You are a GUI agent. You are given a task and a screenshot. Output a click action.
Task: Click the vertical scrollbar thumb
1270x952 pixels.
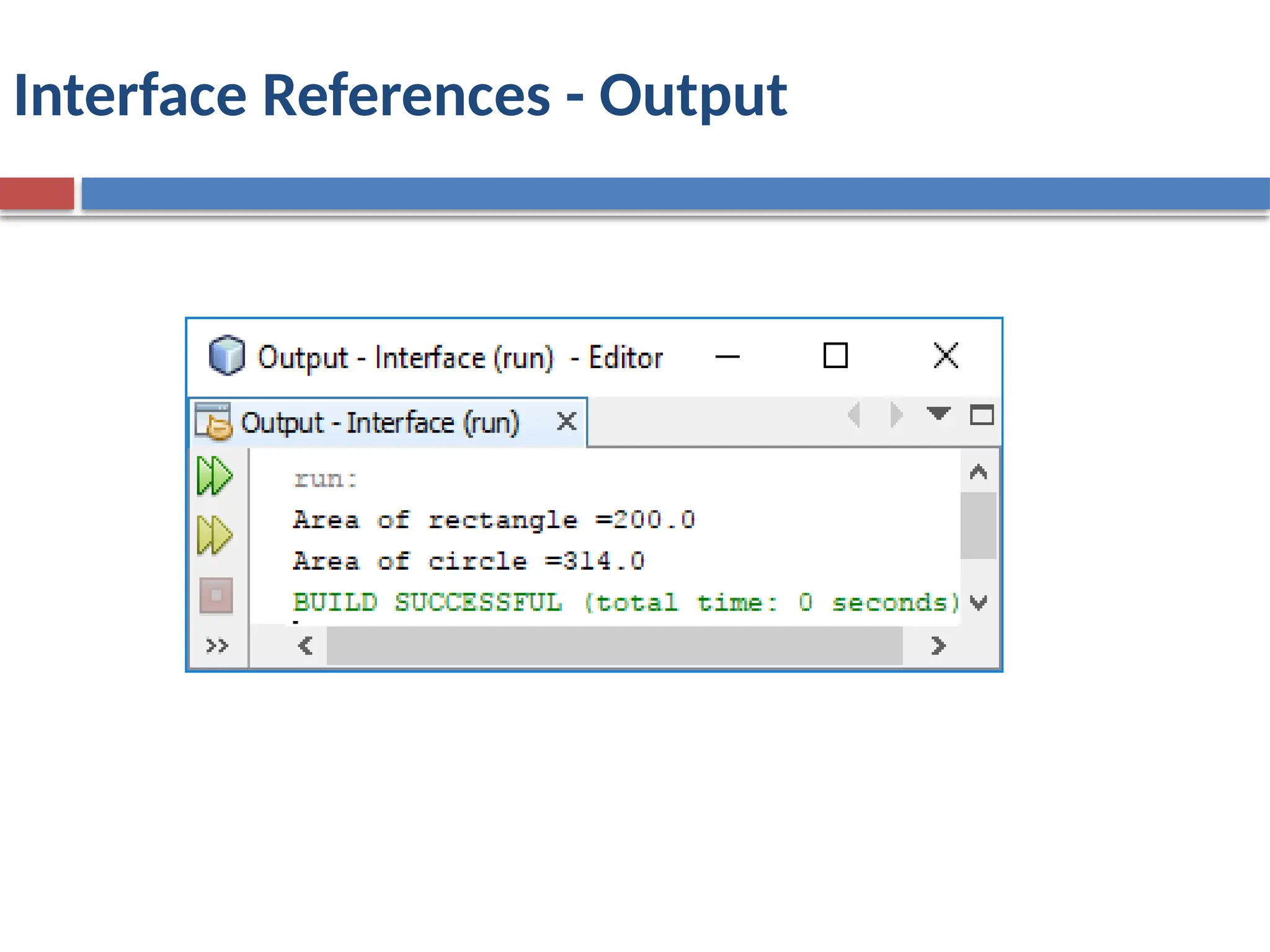click(979, 526)
